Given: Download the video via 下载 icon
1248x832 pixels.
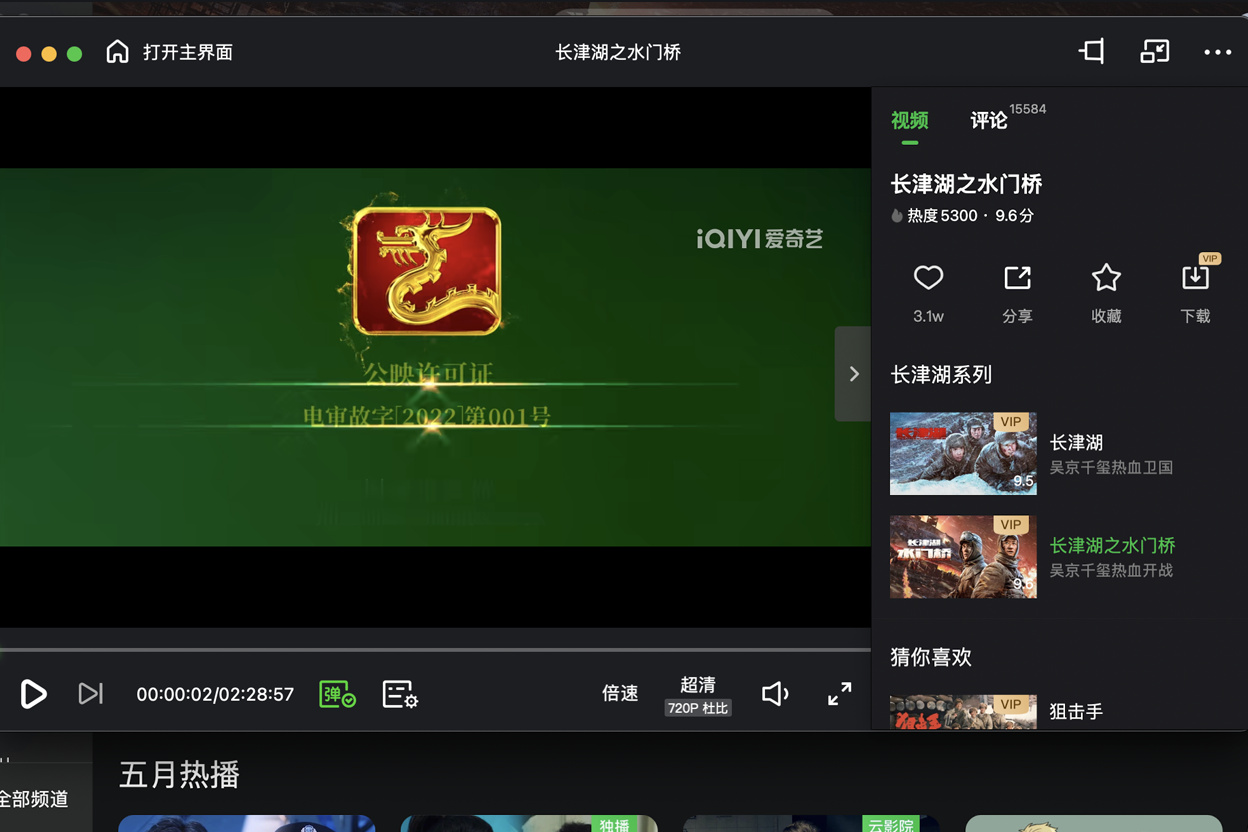Looking at the screenshot, I should pyautogui.click(x=1195, y=279).
